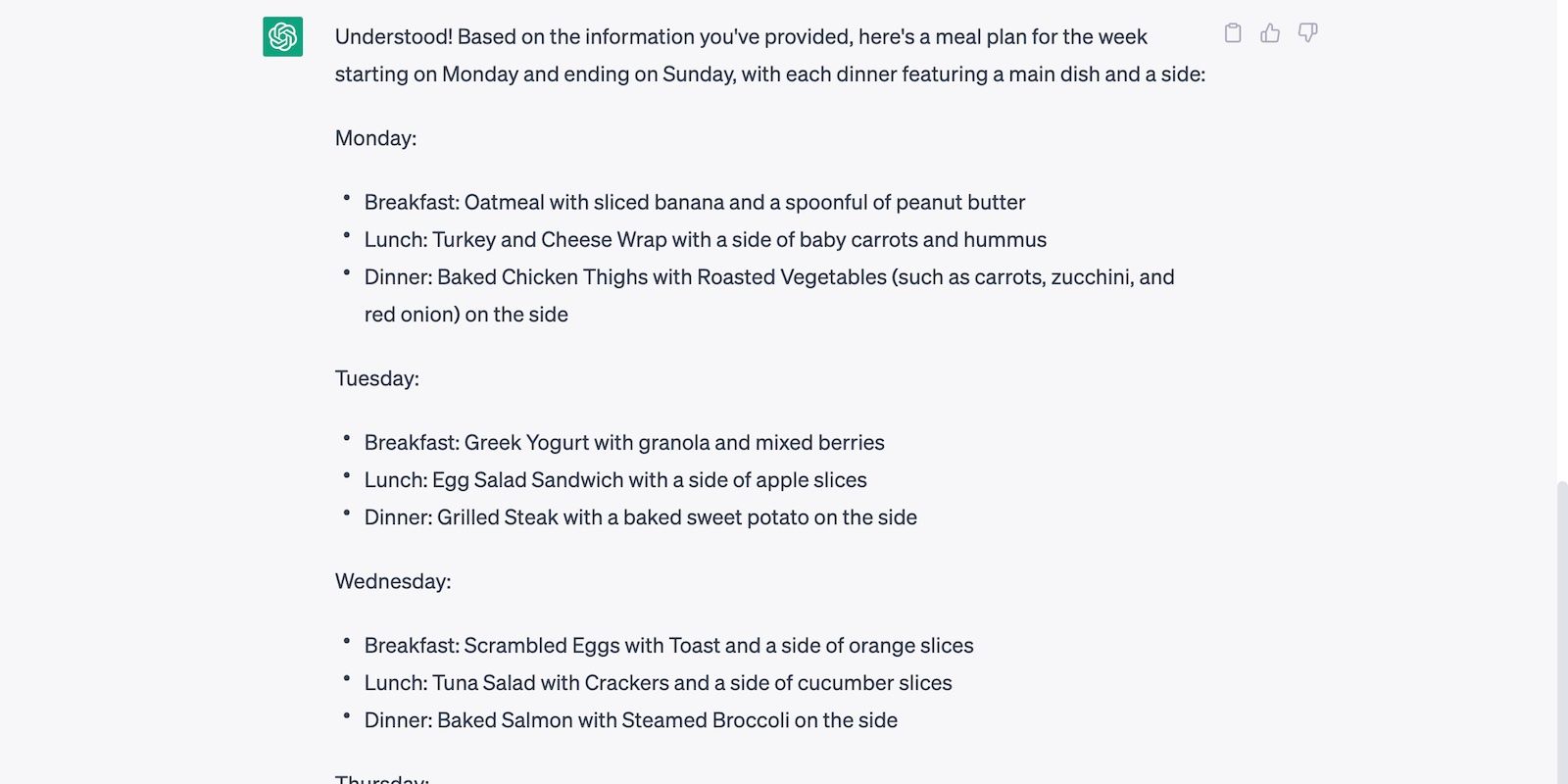Image resolution: width=1568 pixels, height=784 pixels.
Task: Click the Baked Chicken Thighs dinner line
Action: point(768,277)
